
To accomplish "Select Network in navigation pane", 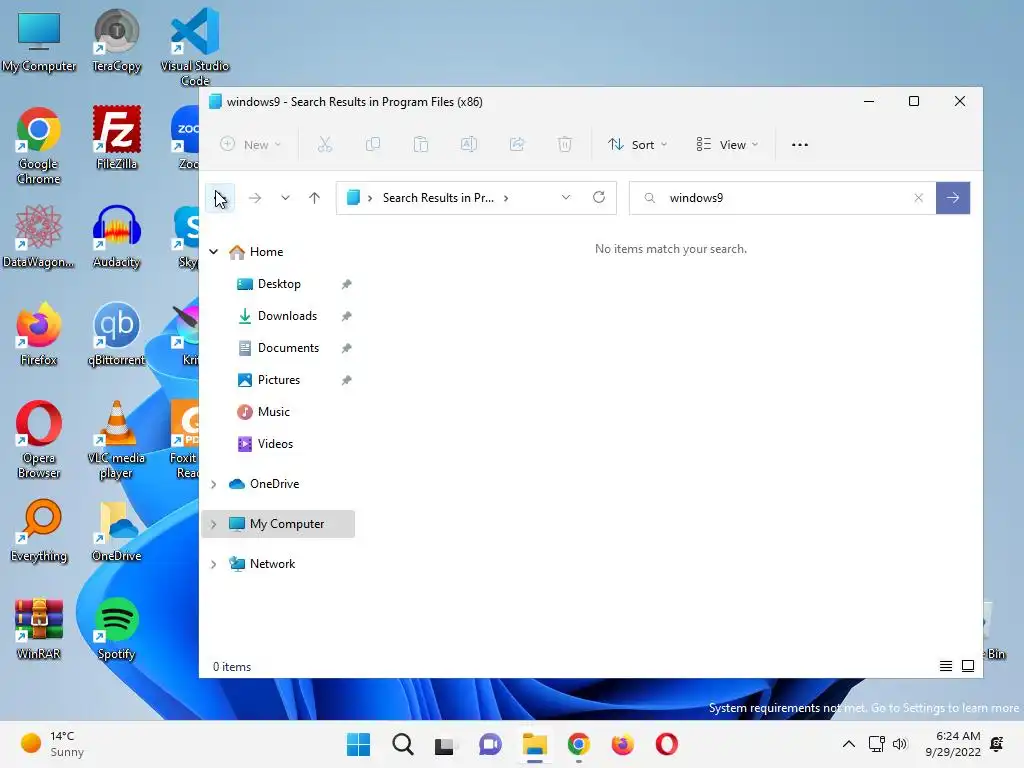I will click(272, 564).
